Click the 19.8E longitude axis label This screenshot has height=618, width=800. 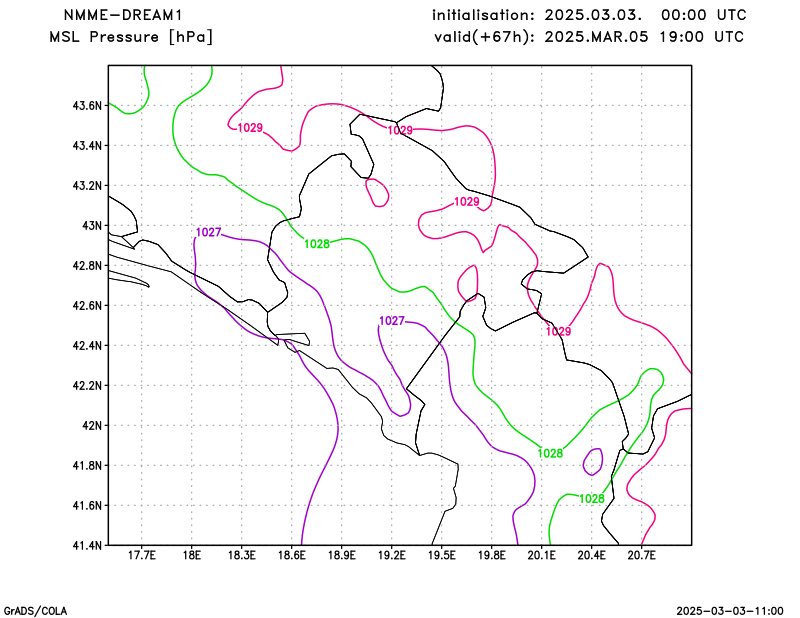(491, 555)
